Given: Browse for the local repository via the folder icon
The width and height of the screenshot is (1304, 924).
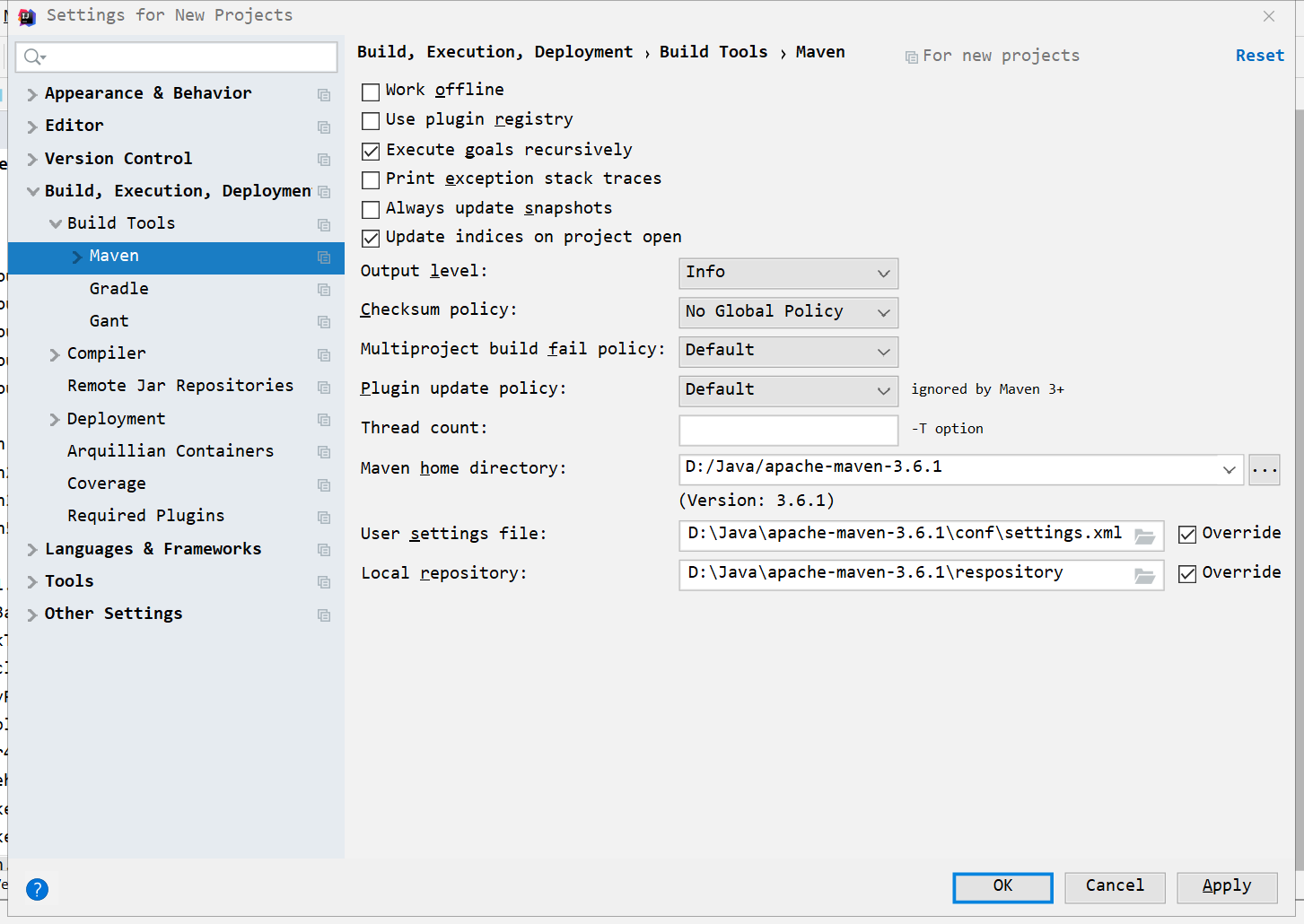Looking at the screenshot, I should tap(1144, 575).
